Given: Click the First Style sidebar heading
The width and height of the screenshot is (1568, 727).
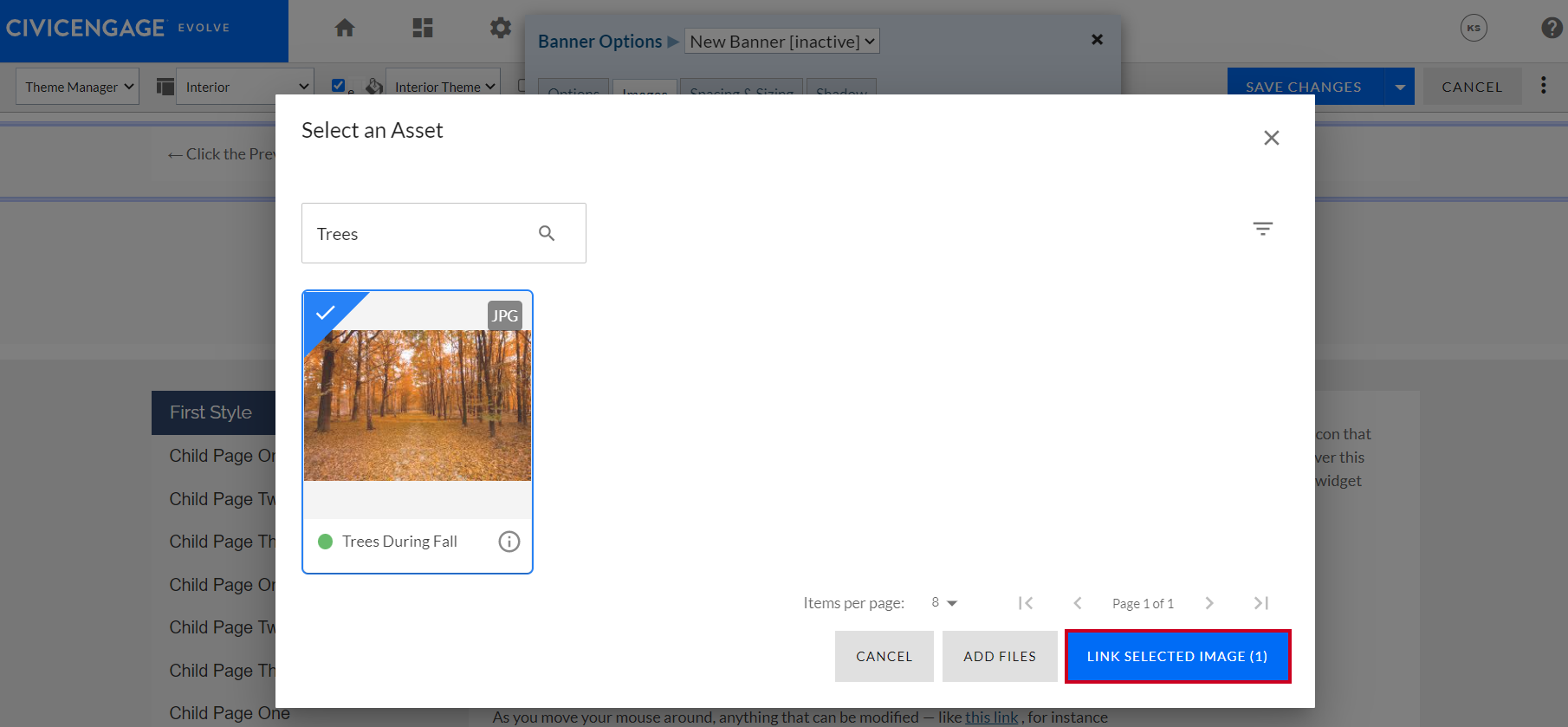Looking at the screenshot, I should point(213,412).
